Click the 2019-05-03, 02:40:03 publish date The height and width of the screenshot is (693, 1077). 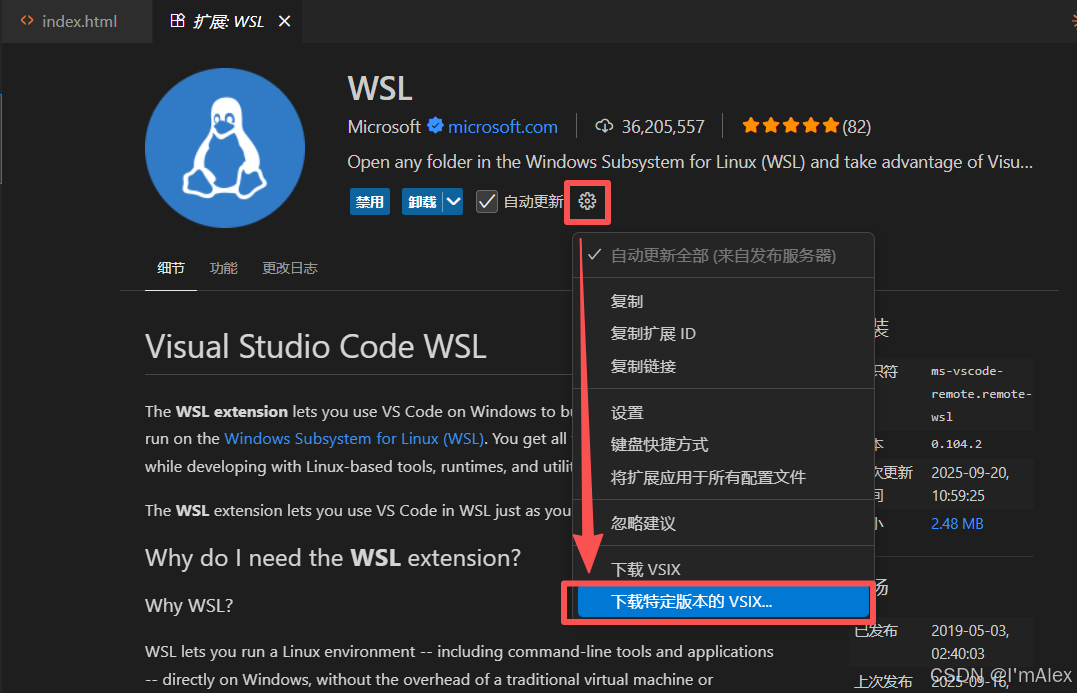pyautogui.click(x=970, y=642)
